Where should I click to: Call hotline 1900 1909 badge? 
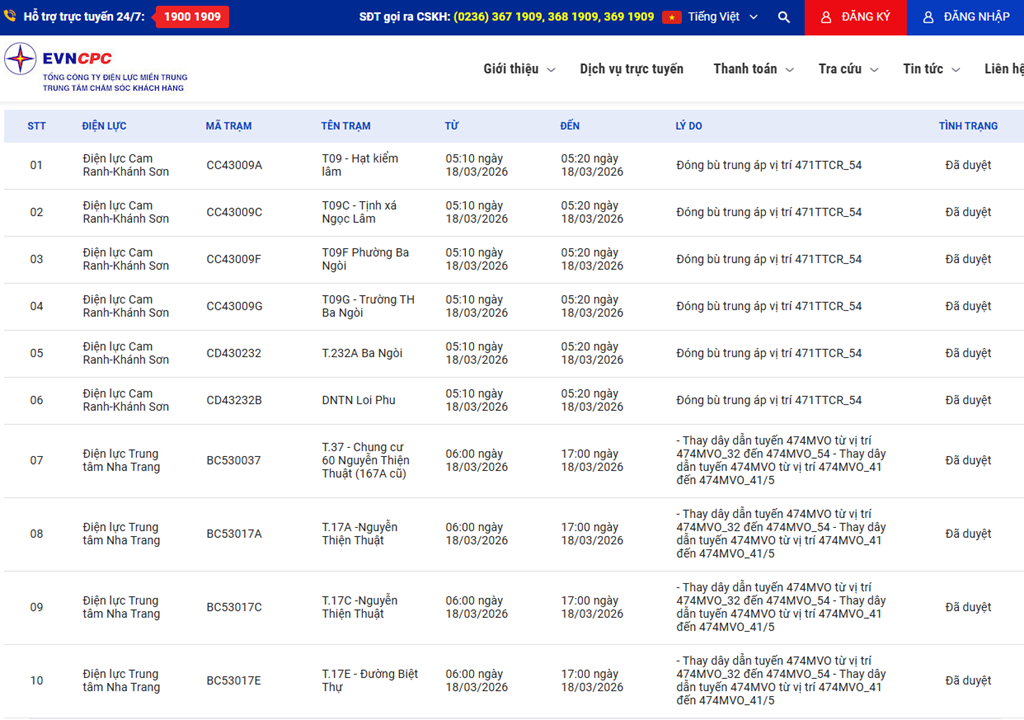pyautogui.click(x=192, y=17)
